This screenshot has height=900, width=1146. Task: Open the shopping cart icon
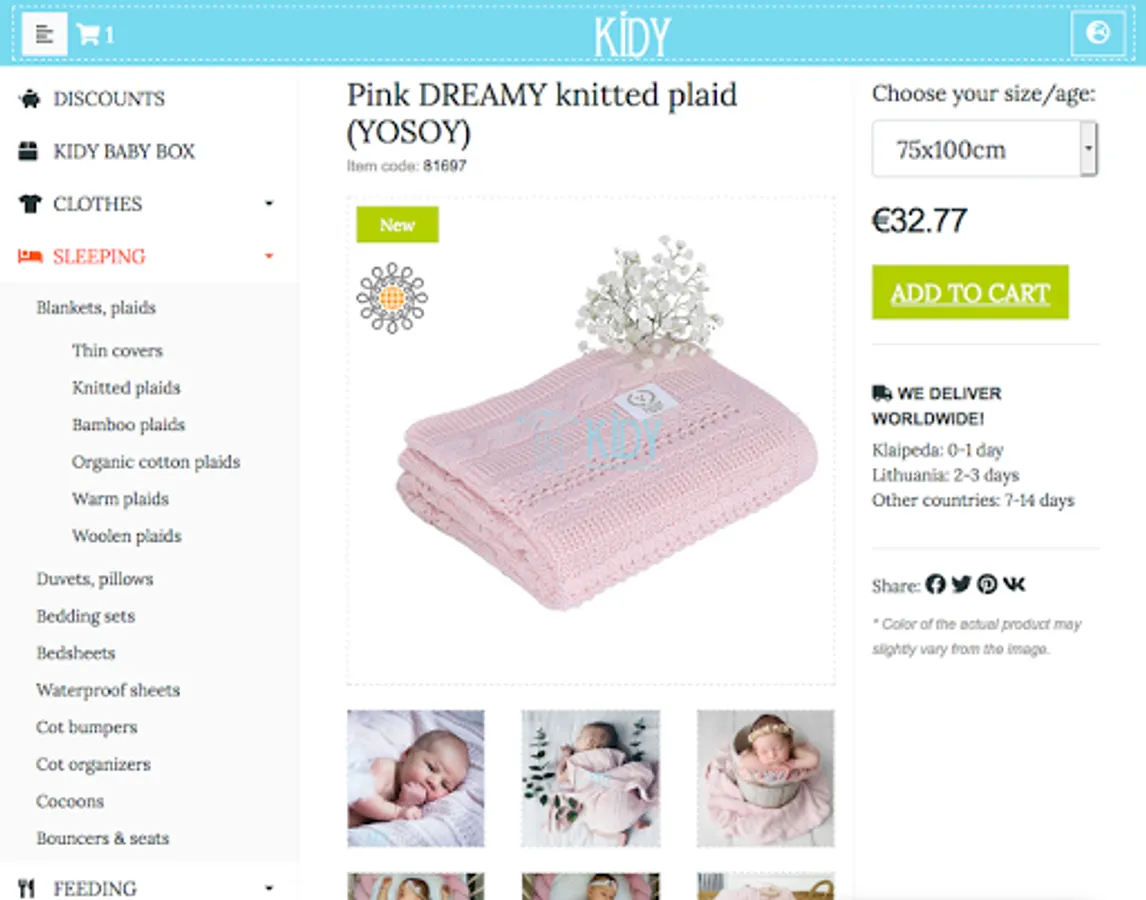[x=88, y=34]
